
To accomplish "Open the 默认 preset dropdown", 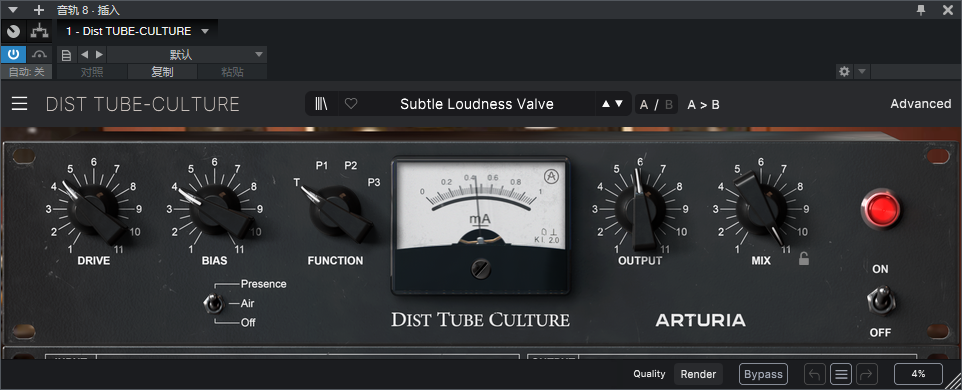I will tap(187, 55).
